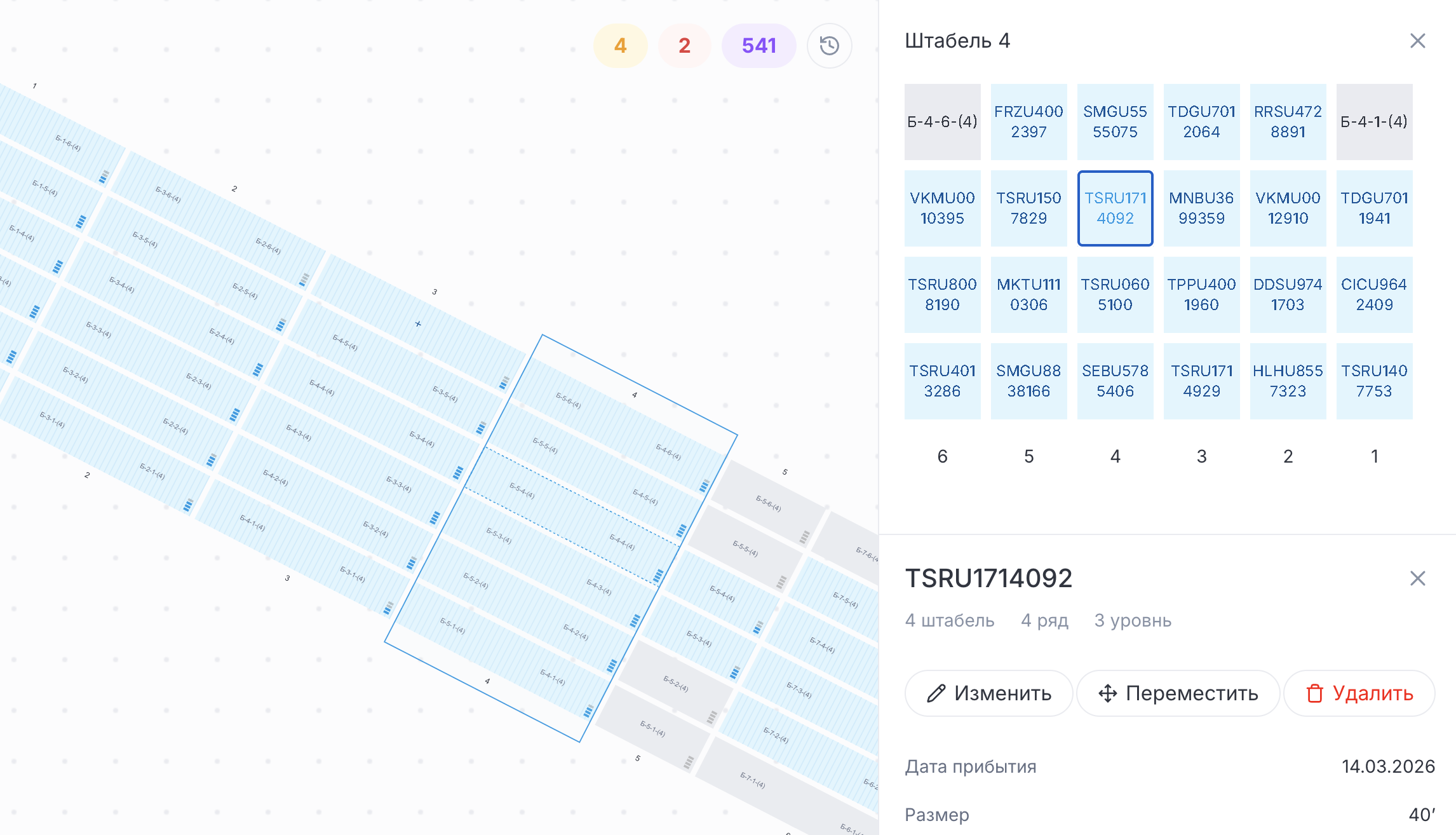1456x835 pixels.
Task: Select empty slot Б-4-1-(4)
Action: [x=1374, y=122]
